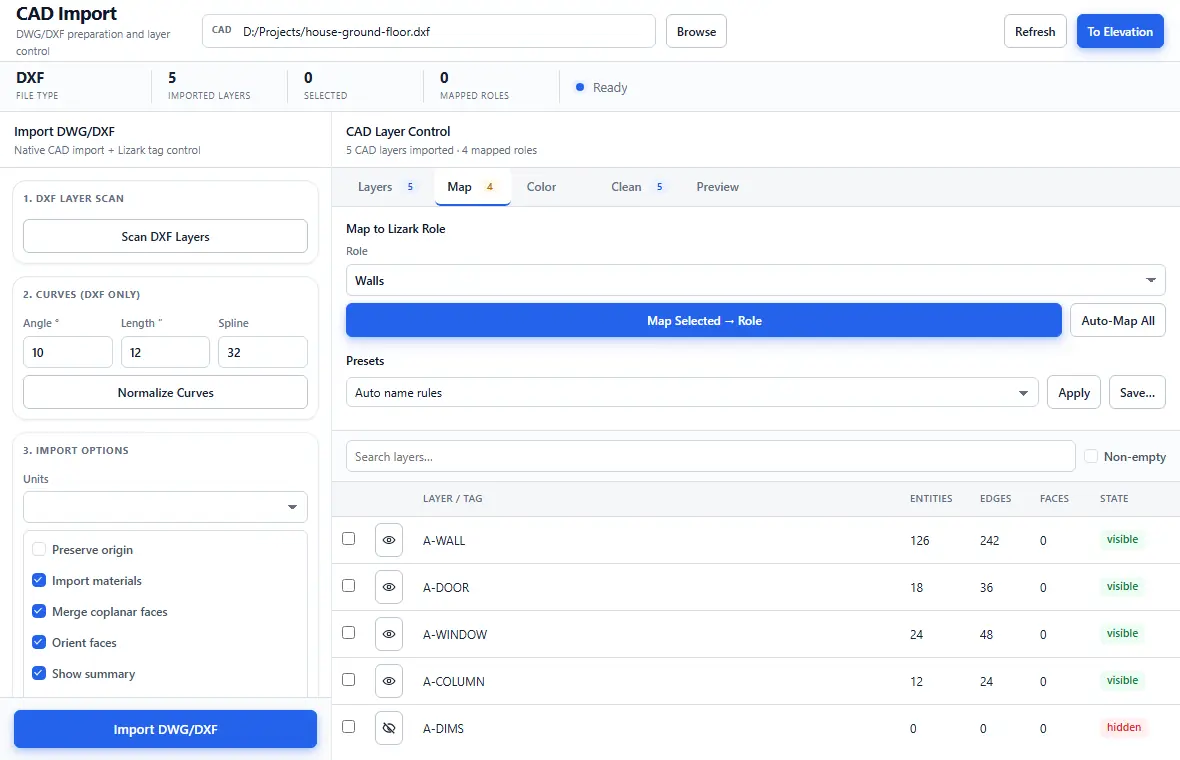
Task: Uncheck Merge coplanar faces
Action: point(39,611)
